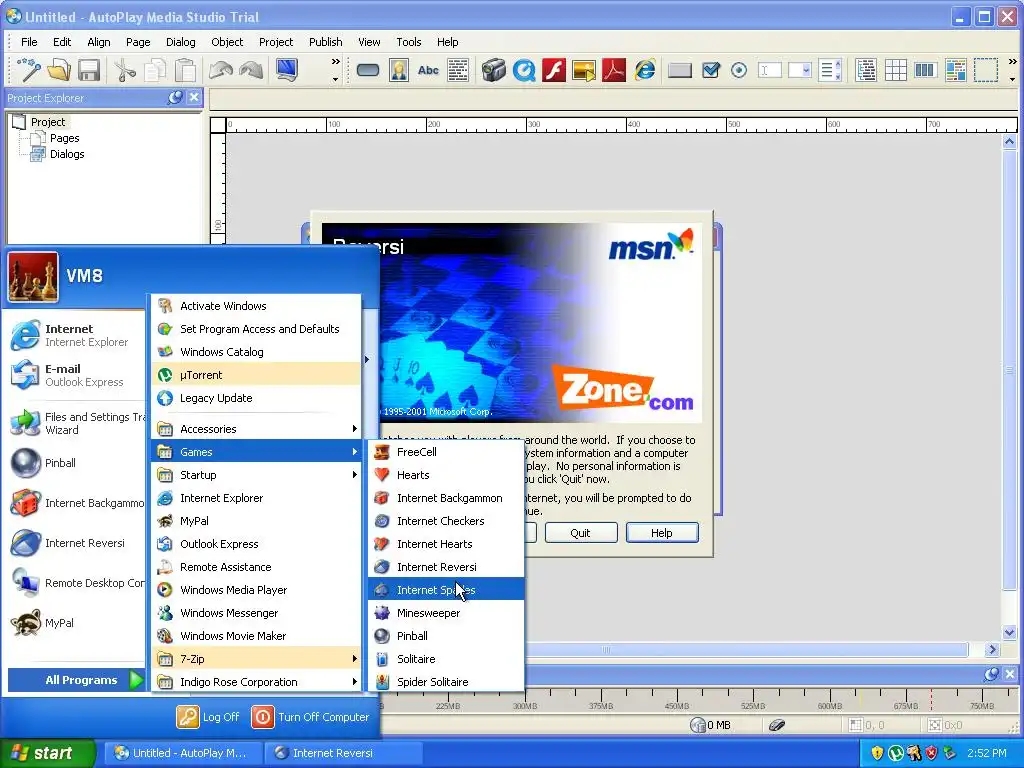This screenshot has width=1024, height=768.
Task: Insert an Input field object from toolbar
Action: coord(769,70)
